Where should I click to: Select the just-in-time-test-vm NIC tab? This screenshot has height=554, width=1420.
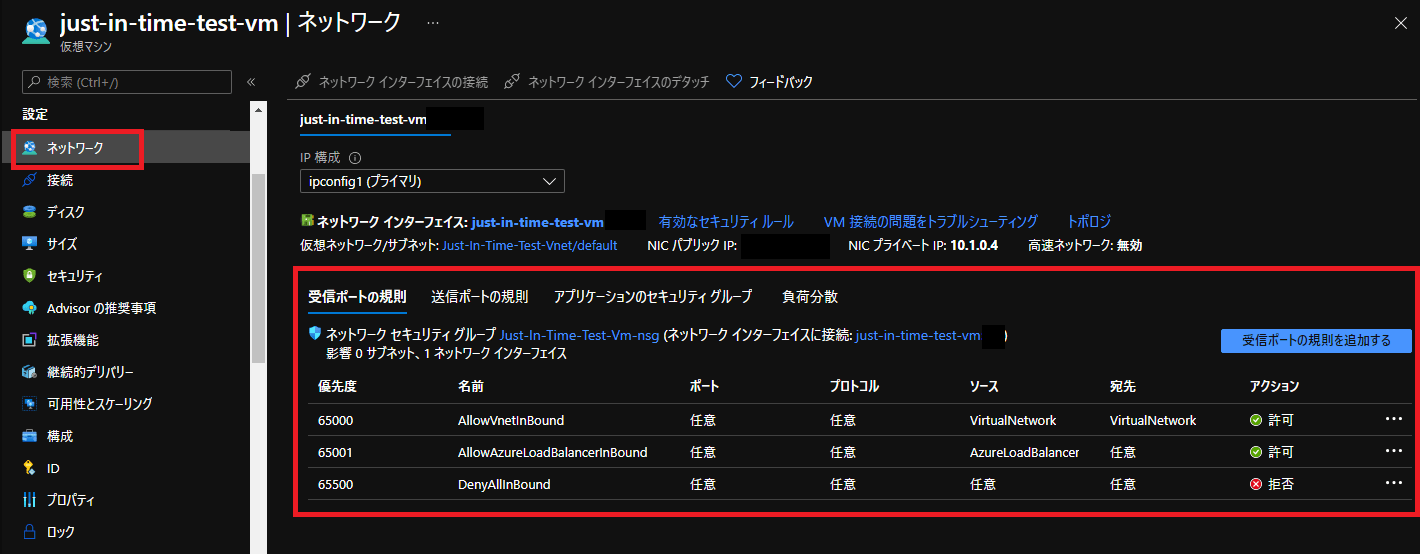(x=364, y=120)
